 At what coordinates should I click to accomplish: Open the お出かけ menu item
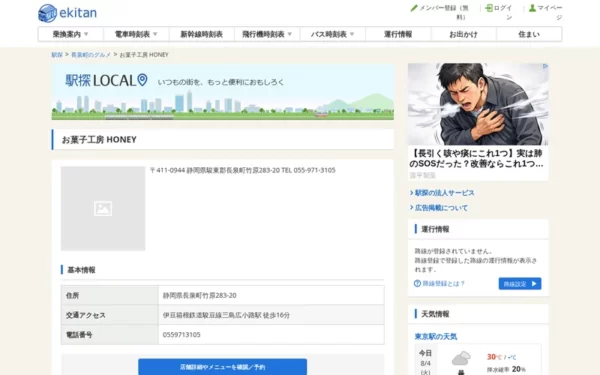pos(463,34)
